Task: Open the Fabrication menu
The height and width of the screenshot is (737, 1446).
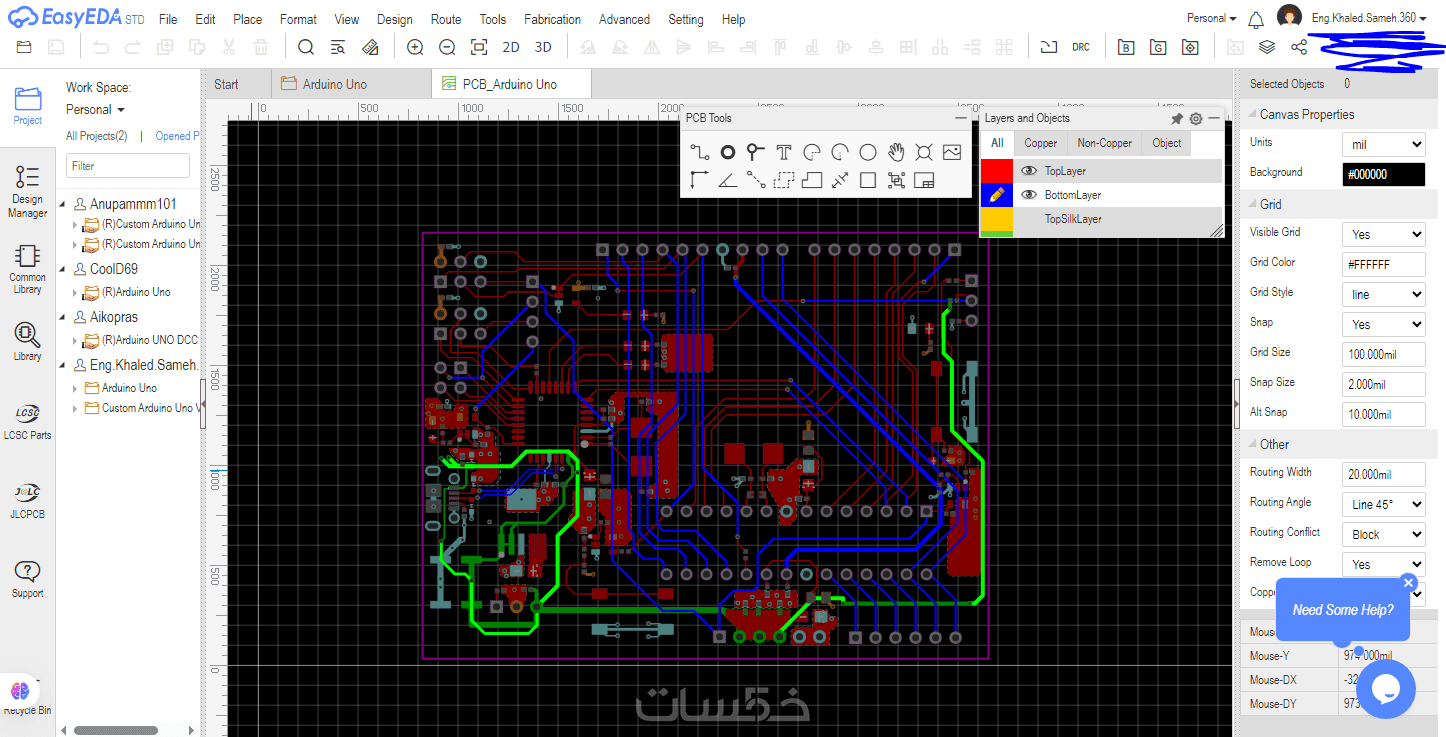Action: point(552,19)
